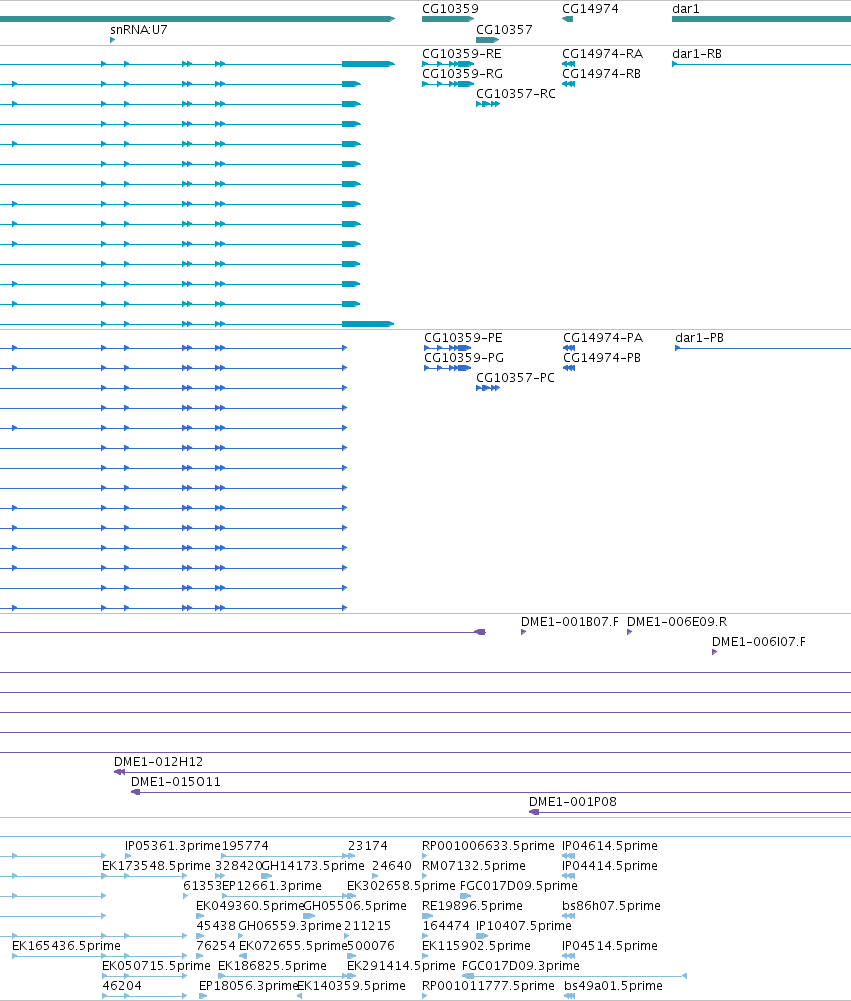Select the 500076 feature label

[371, 946]
